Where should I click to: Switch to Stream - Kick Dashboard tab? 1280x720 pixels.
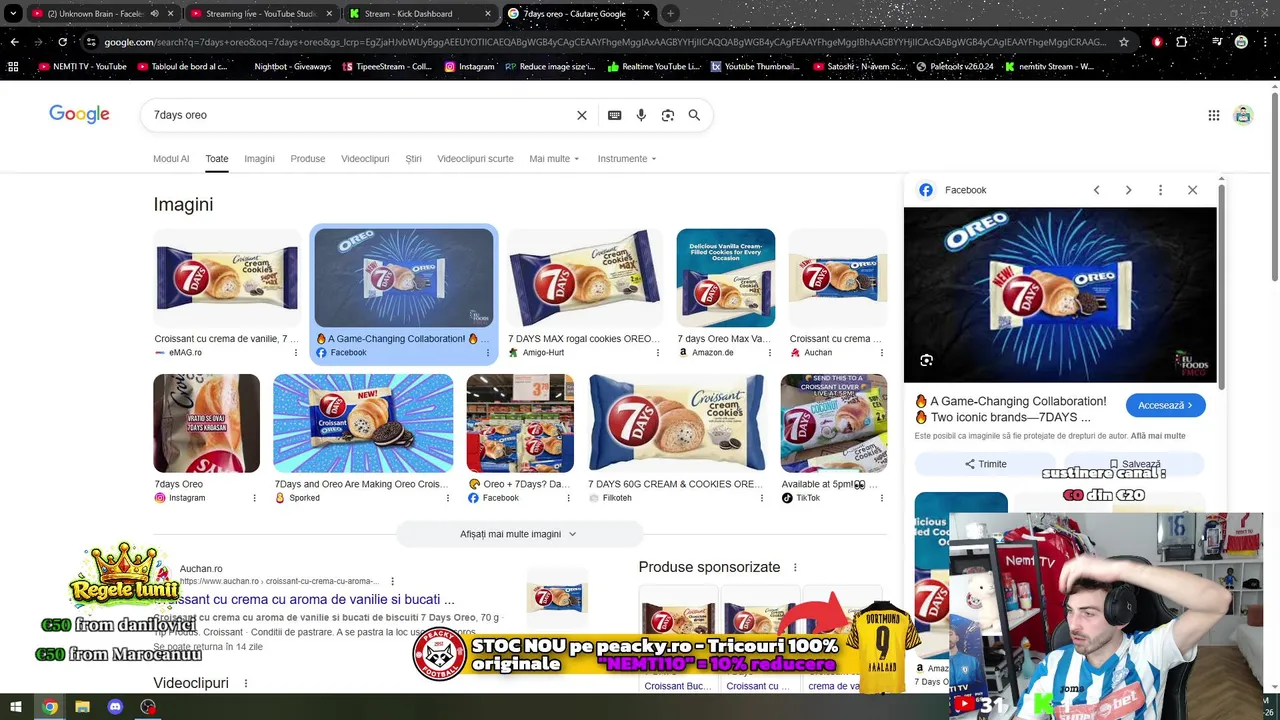tap(420, 14)
